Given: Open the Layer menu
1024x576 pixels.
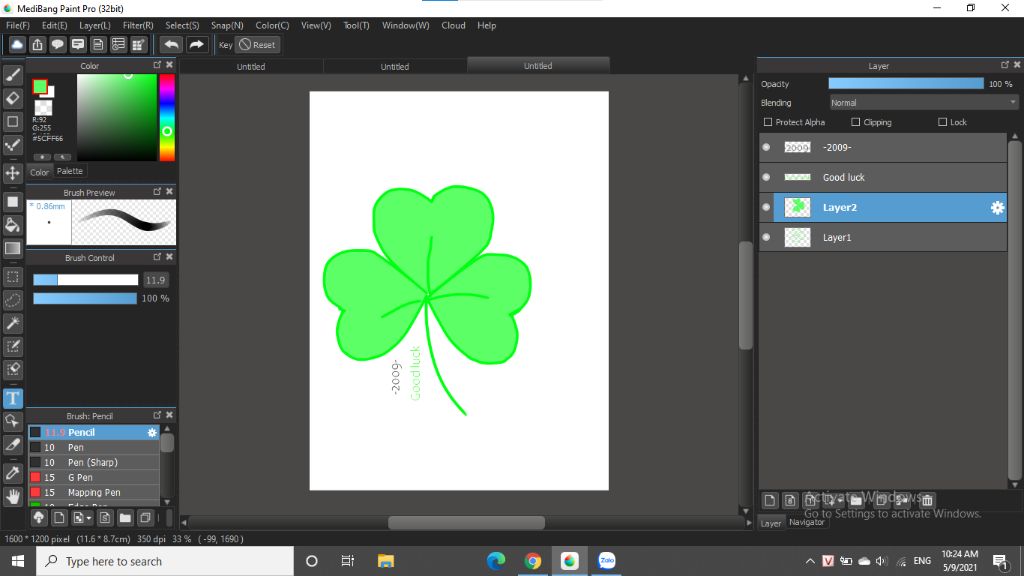Looking at the screenshot, I should click(95, 25).
